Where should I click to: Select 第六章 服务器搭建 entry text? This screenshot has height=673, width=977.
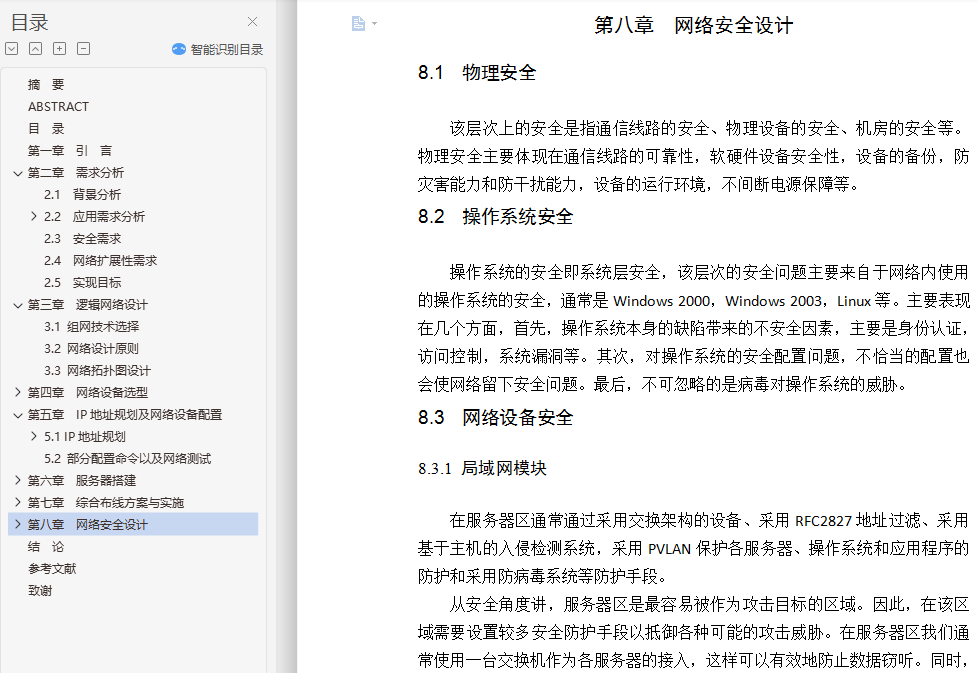click(82, 480)
